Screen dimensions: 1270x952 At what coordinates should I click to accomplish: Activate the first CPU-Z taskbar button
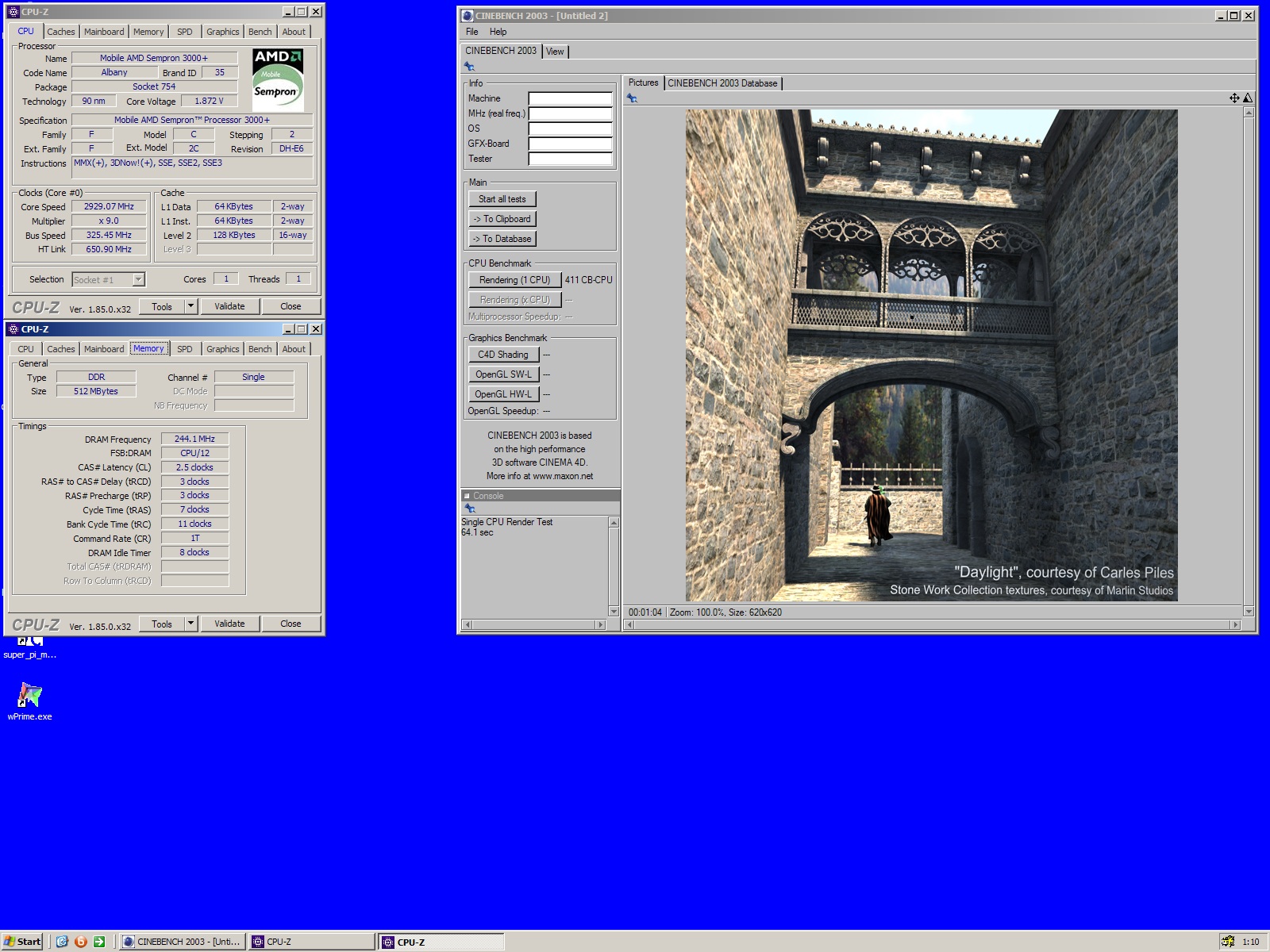coord(311,942)
